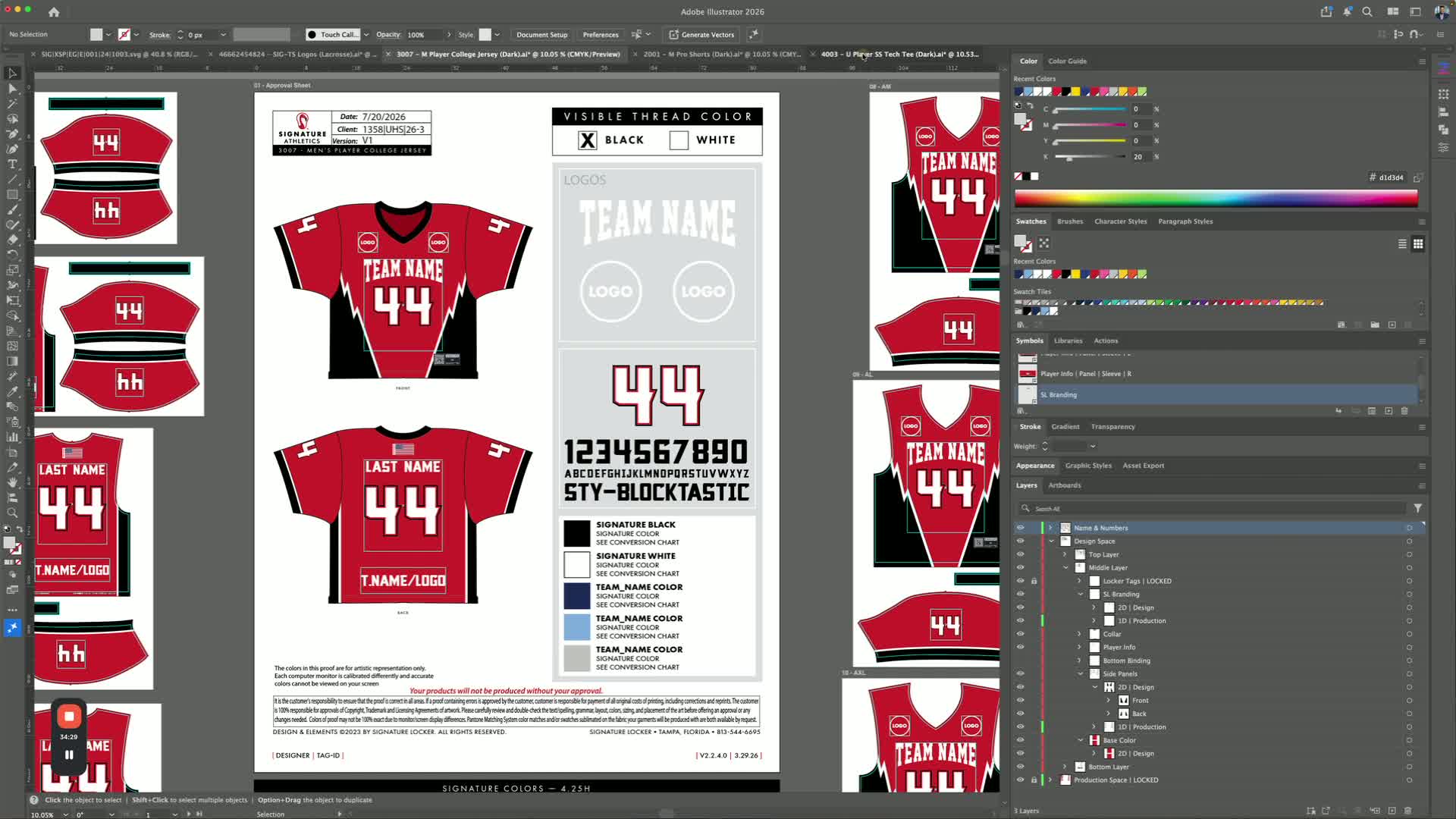Open the Arrange Documents icon
This screenshot has width=1456, height=819.
[x=1393, y=12]
